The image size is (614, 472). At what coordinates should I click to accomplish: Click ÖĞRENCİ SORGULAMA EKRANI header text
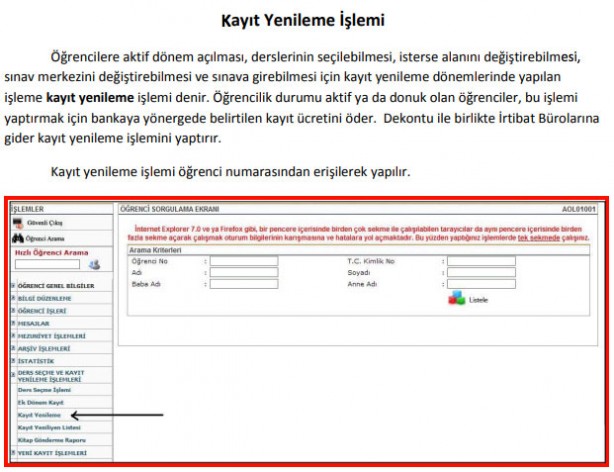pos(170,209)
